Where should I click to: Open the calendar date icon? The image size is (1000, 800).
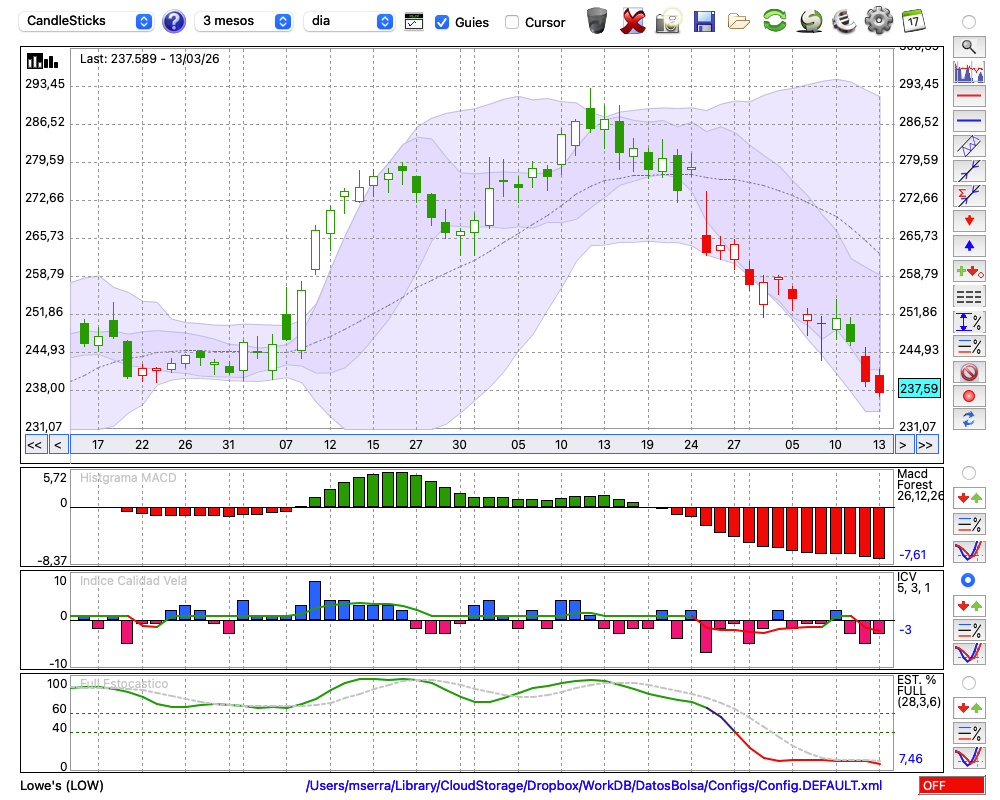coord(913,21)
